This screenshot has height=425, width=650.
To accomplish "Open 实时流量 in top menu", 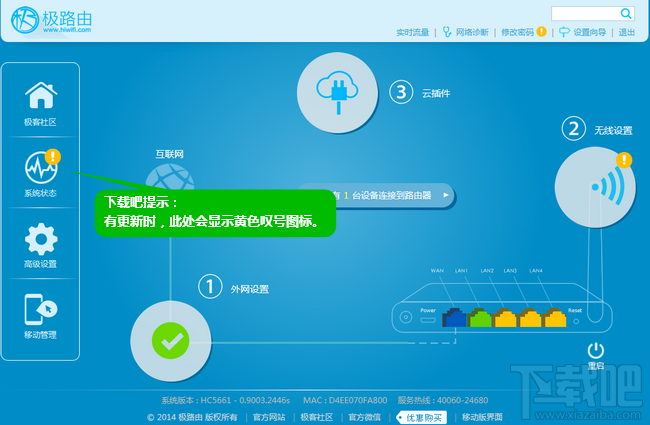I will coord(412,33).
